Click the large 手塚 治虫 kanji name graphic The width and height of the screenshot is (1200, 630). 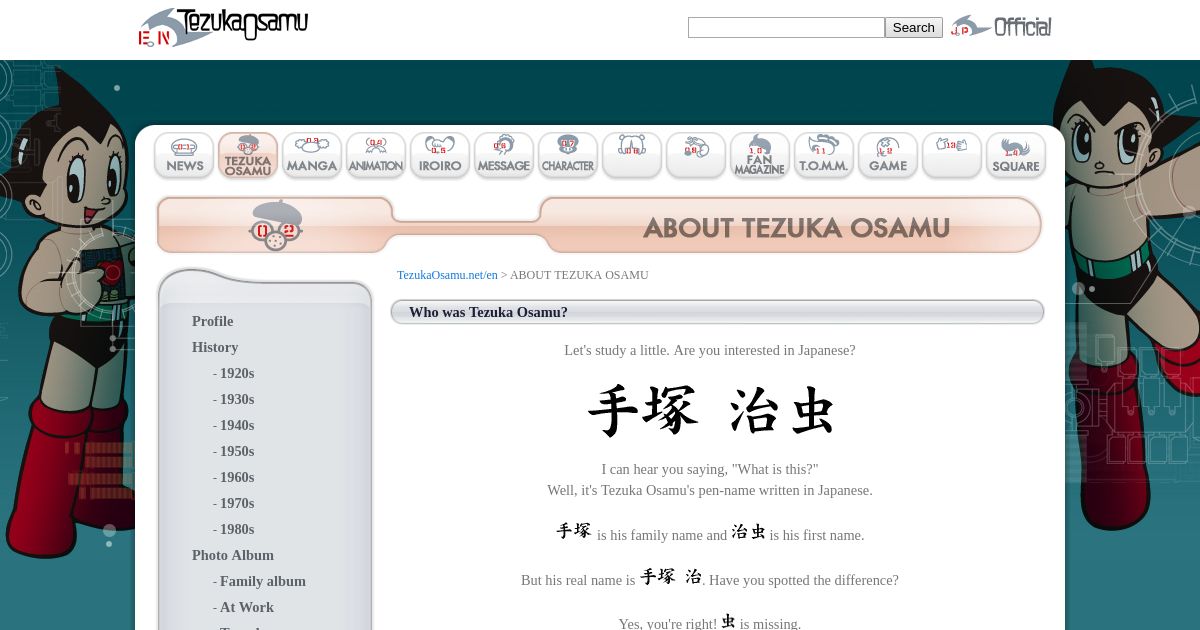711,410
